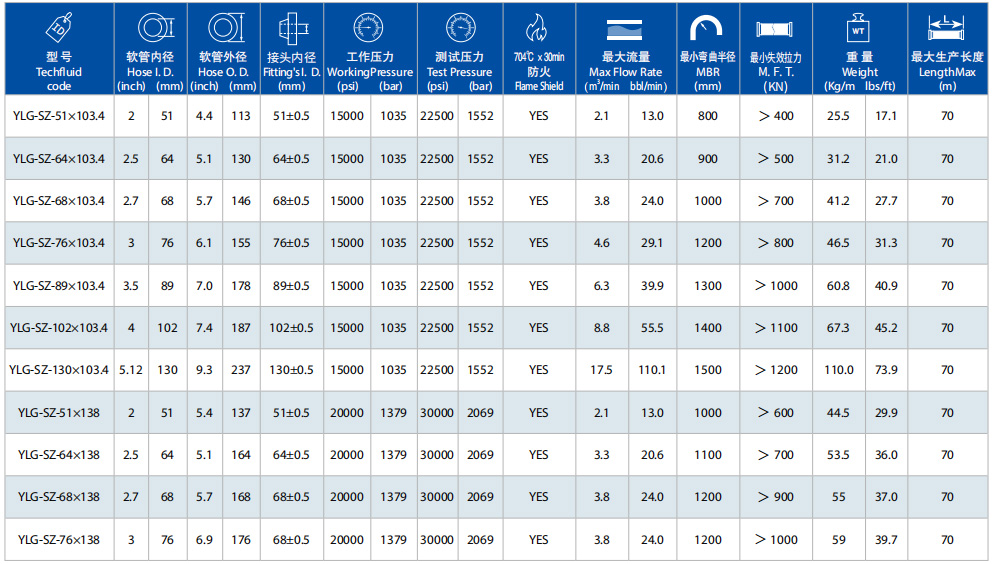Select the 110.0 Kg/m weight value
Image resolution: width=993 pixels, height=564 pixels.
pyautogui.click(x=839, y=370)
